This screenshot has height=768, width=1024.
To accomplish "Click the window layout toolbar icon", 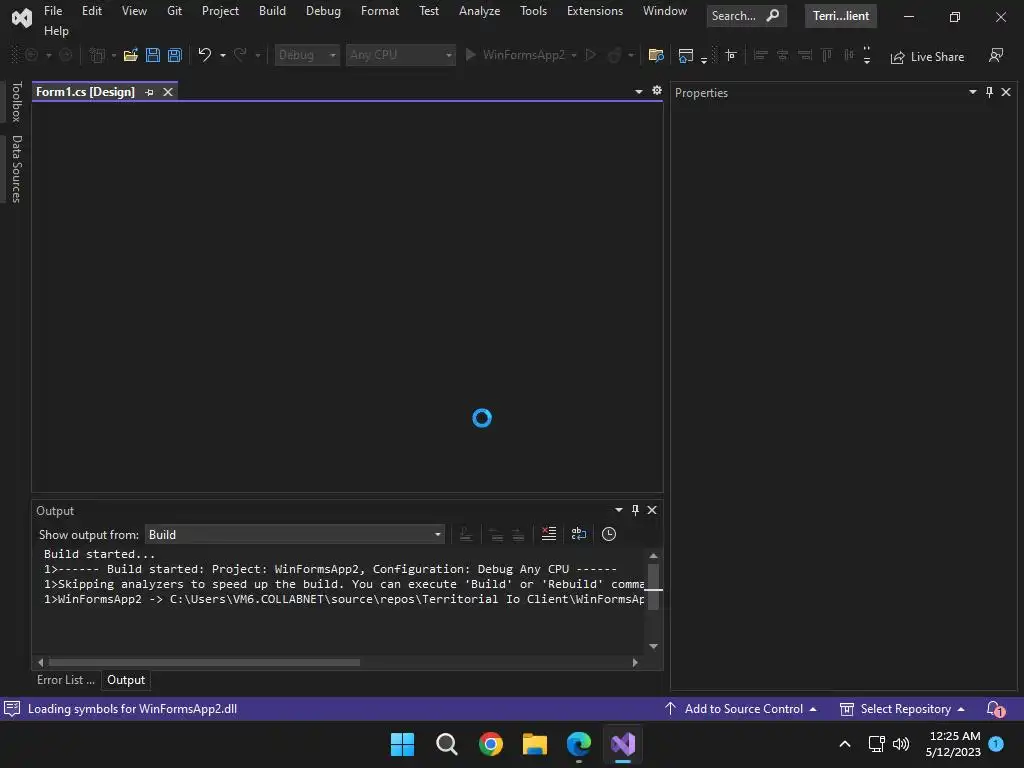I will coord(686,56).
